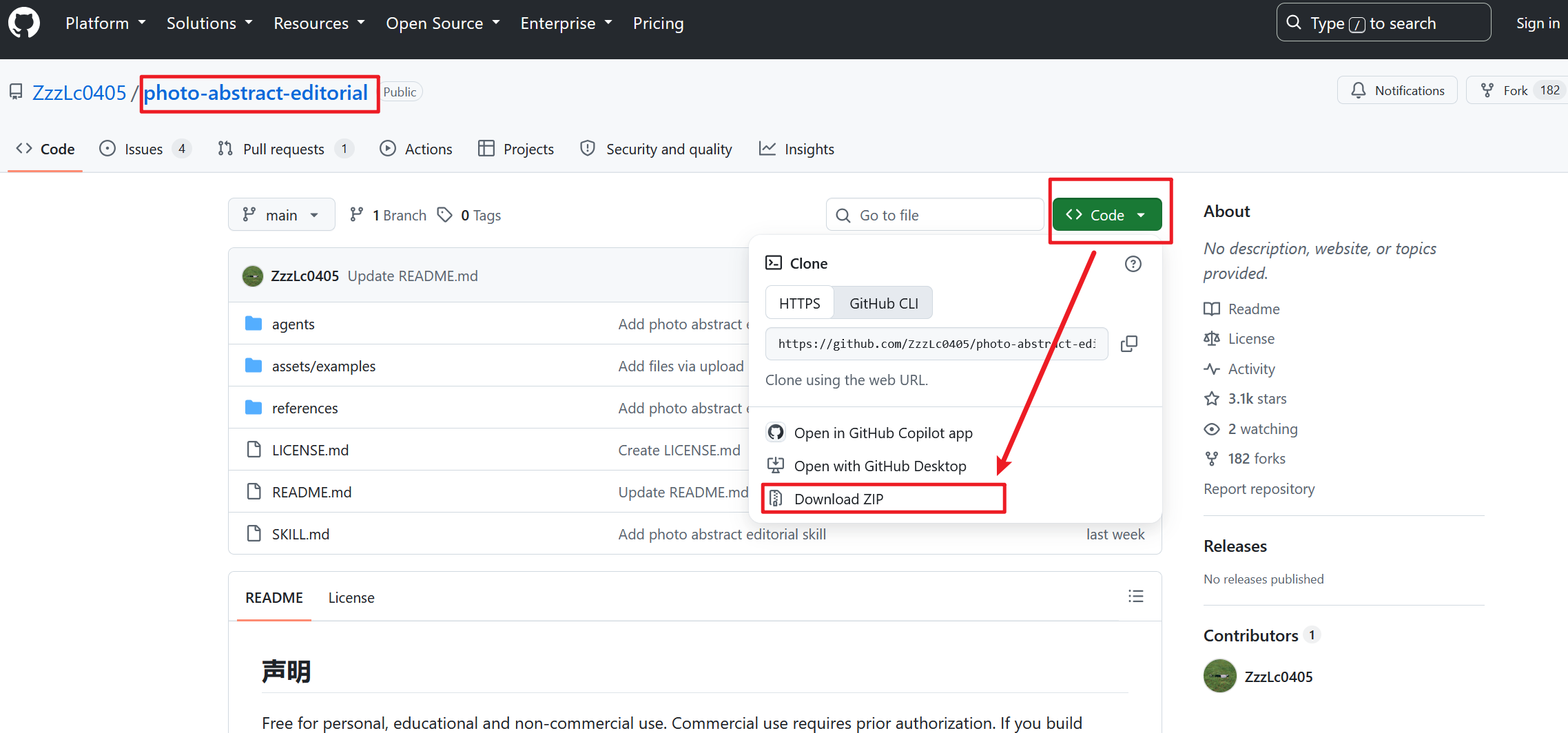Select the Code repository tab
This screenshot has height=733, width=1568.
click(x=45, y=149)
